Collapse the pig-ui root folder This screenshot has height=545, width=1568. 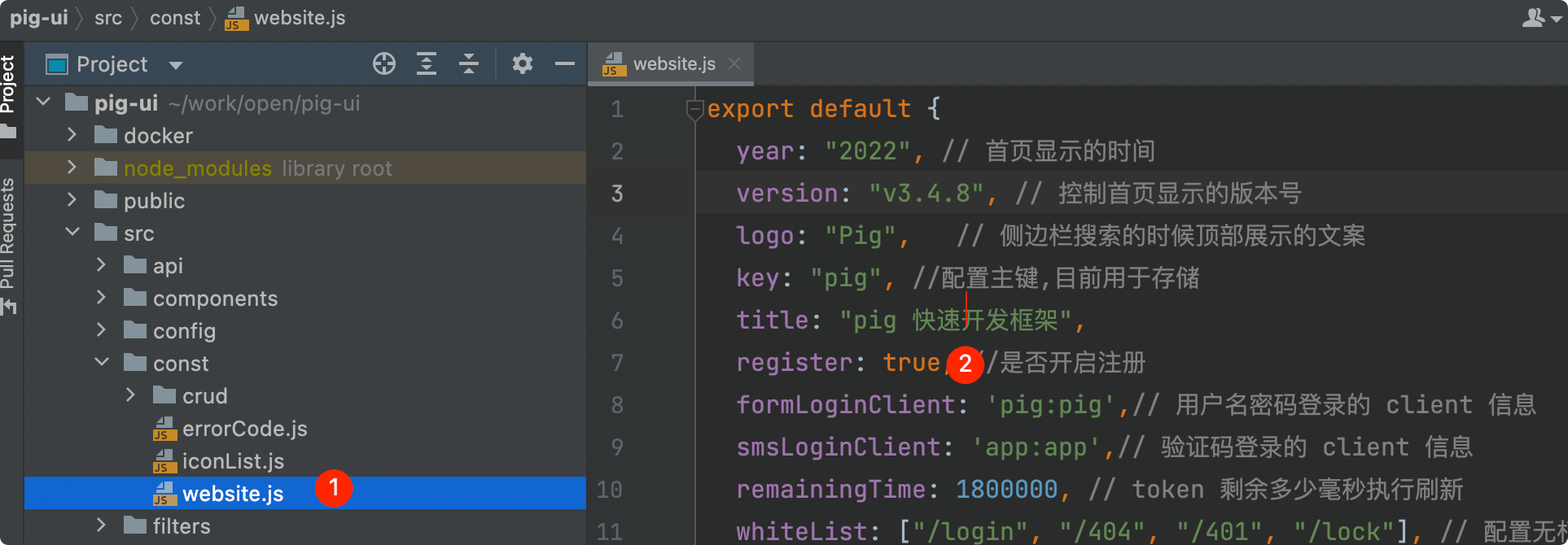44,102
